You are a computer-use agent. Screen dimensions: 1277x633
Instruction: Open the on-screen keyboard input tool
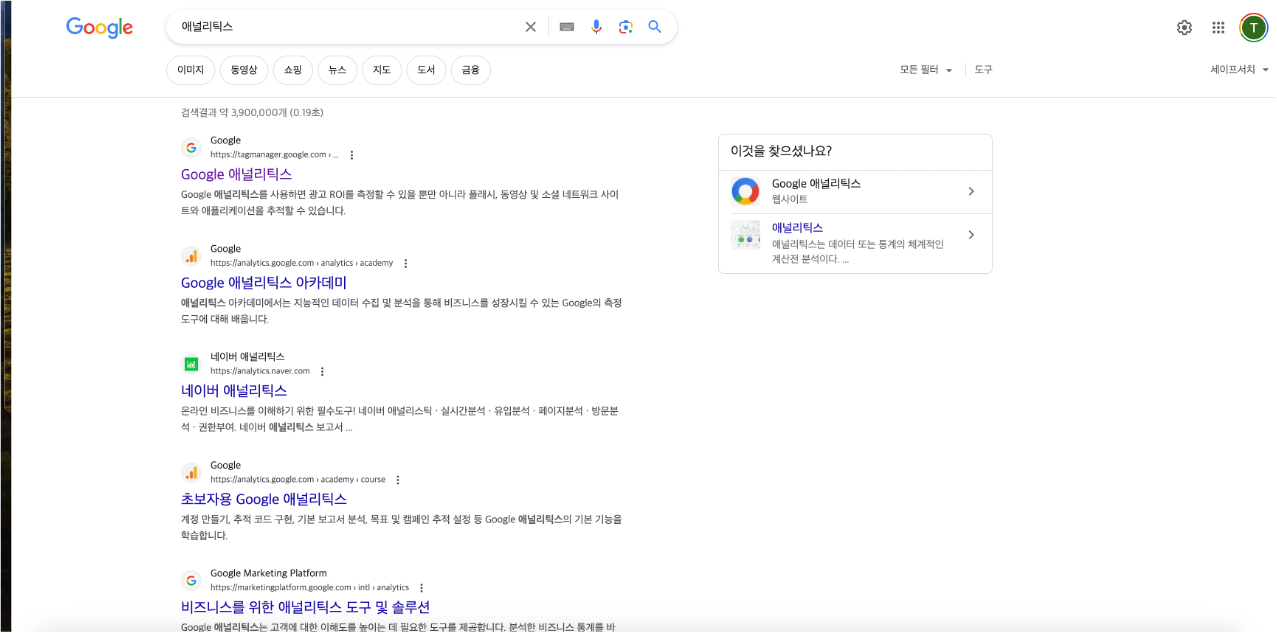[567, 27]
